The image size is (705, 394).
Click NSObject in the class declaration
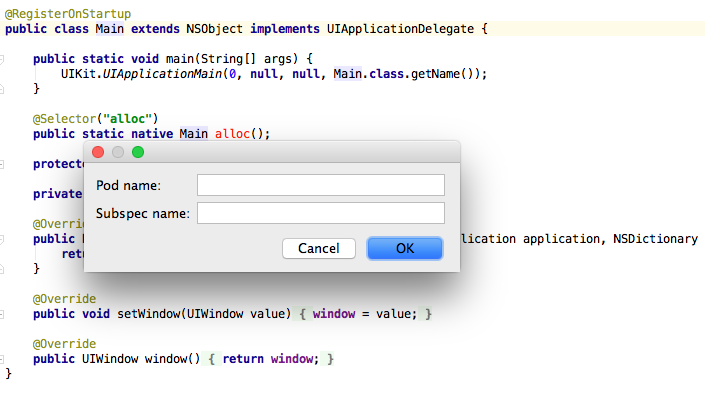(214, 29)
